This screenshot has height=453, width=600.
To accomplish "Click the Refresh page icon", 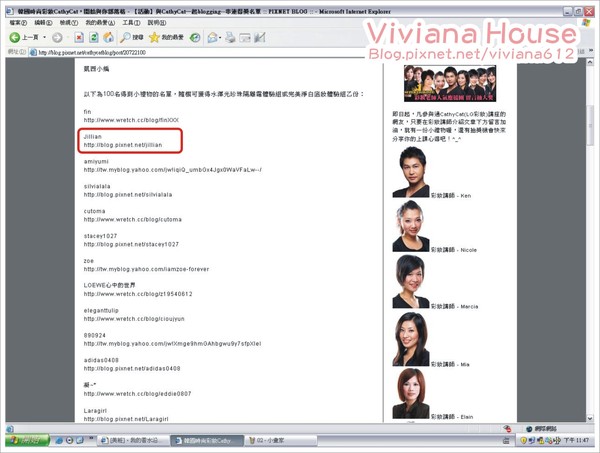I will pyautogui.click(x=94, y=37).
